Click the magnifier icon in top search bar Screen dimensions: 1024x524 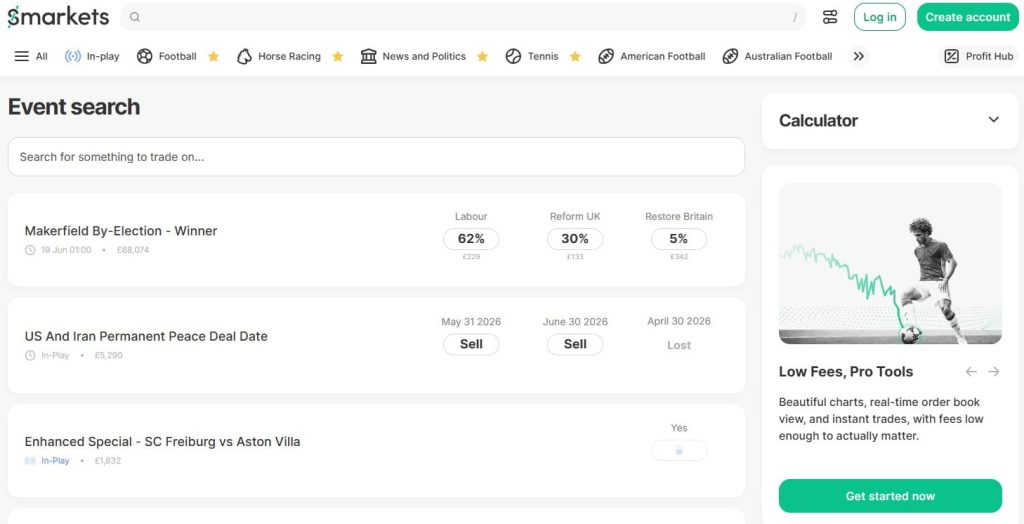pos(135,17)
